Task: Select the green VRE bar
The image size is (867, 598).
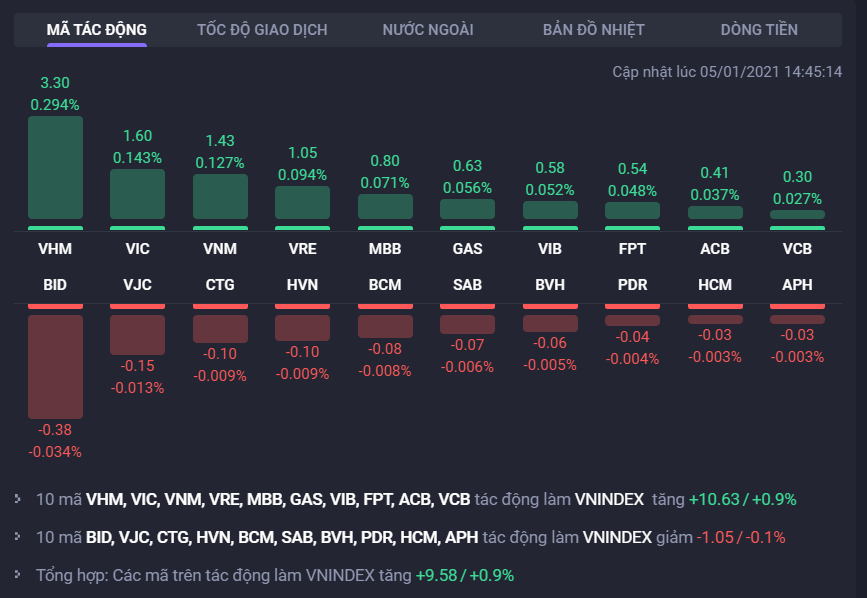Action: tap(302, 202)
